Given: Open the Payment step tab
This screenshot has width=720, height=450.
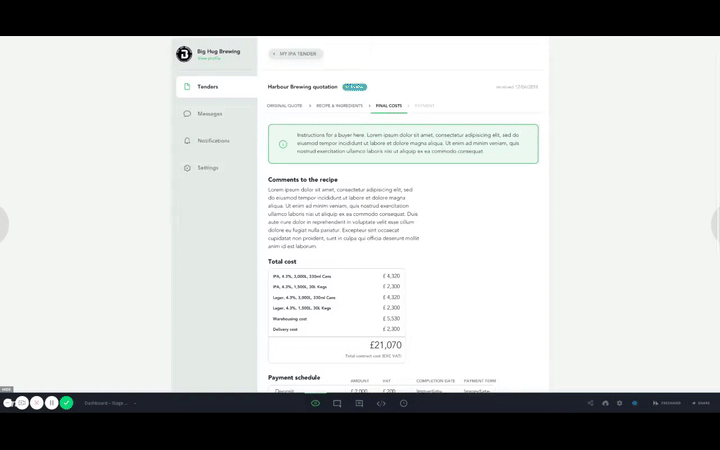Looking at the screenshot, I should coord(424,105).
